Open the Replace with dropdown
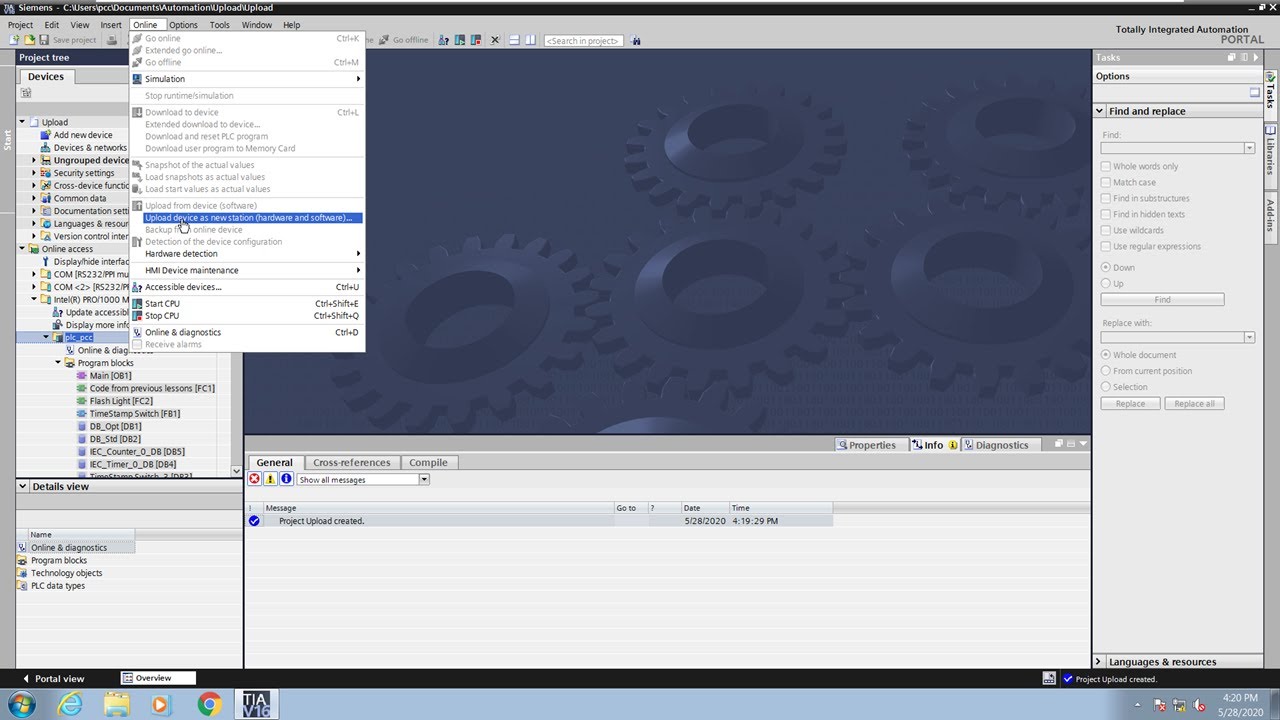 (1249, 337)
